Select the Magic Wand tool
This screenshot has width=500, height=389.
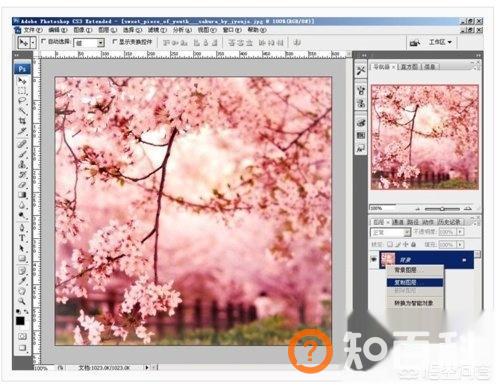click(22, 111)
